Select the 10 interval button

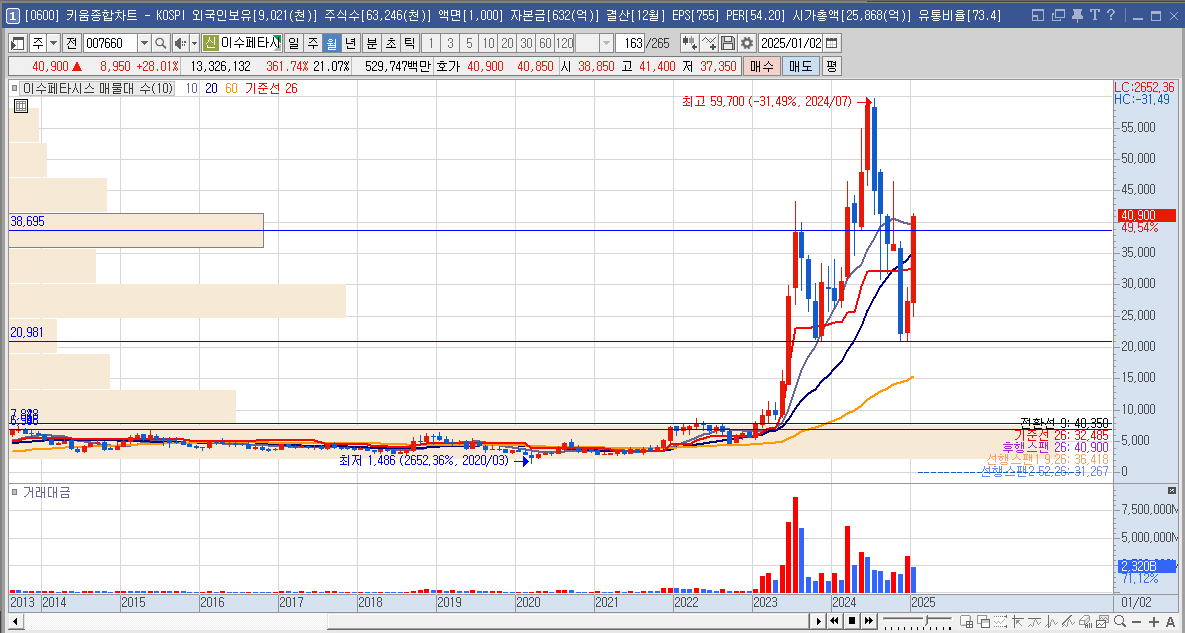488,43
